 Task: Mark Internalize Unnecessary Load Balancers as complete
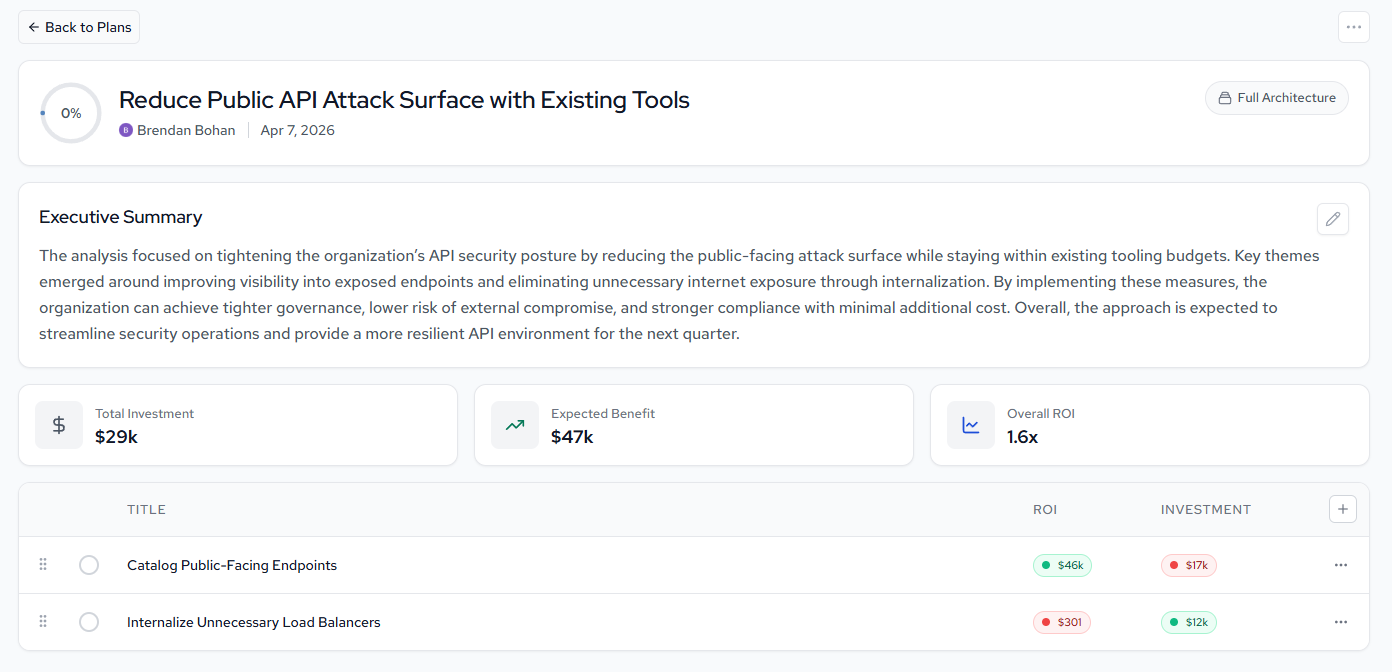(89, 622)
